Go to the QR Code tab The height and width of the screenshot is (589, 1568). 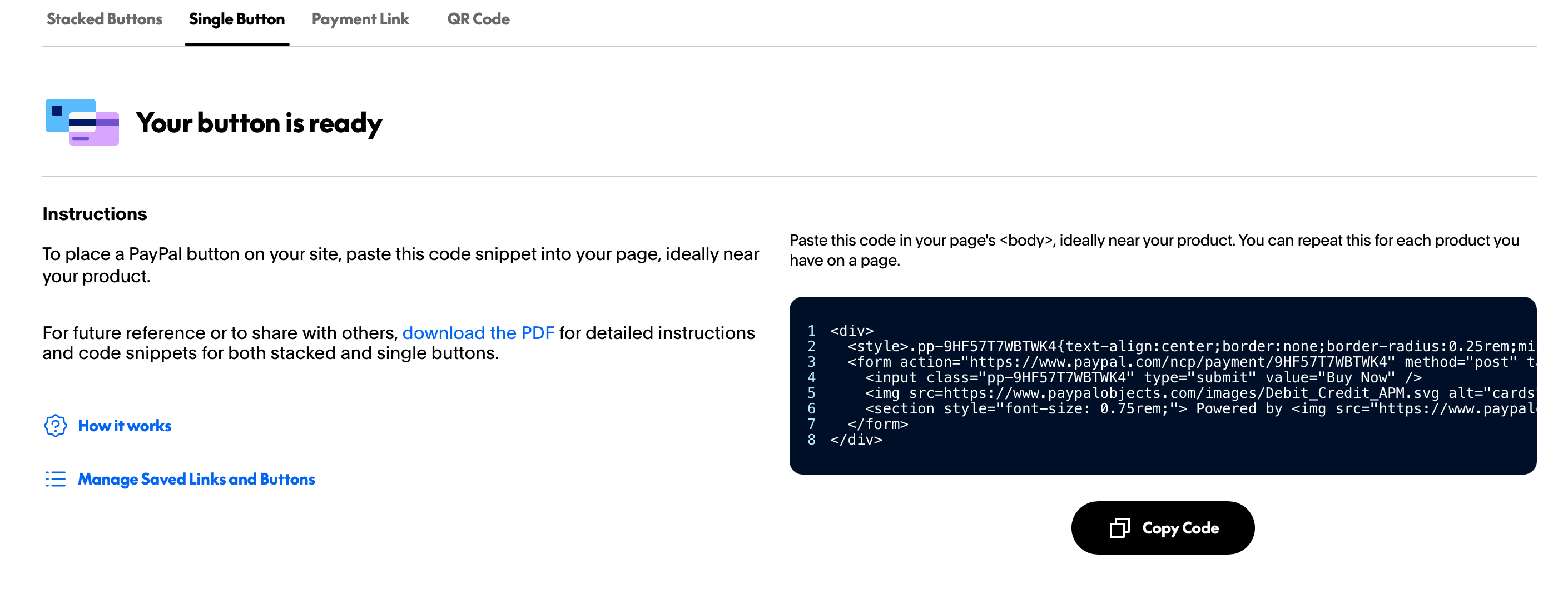pyautogui.click(x=478, y=19)
